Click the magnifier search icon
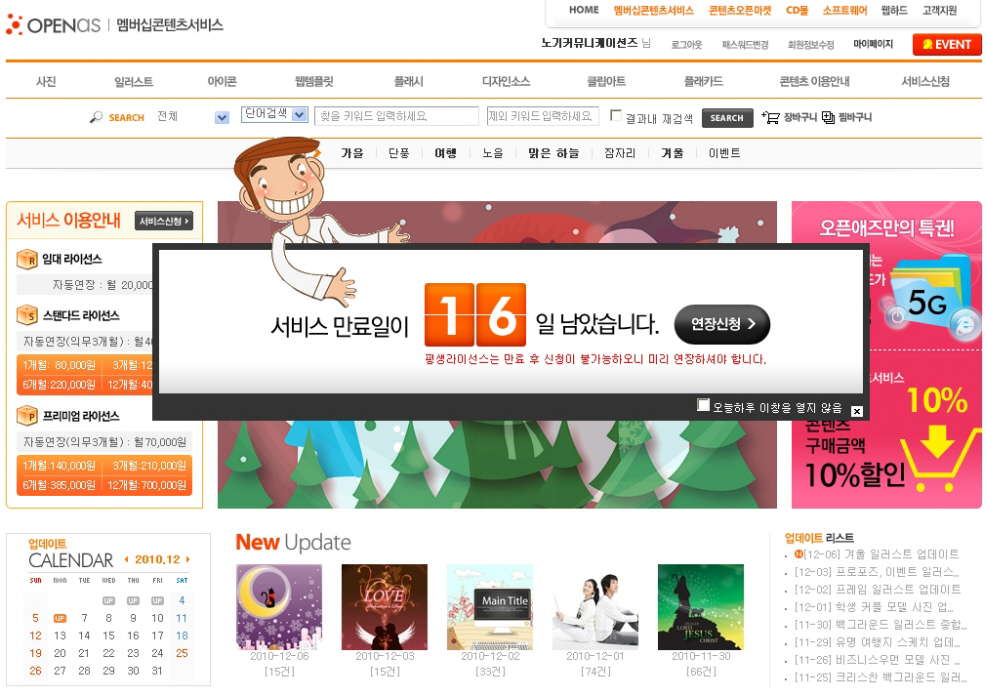Image resolution: width=987 pixels, height=694 pixels. pos(96,117)
